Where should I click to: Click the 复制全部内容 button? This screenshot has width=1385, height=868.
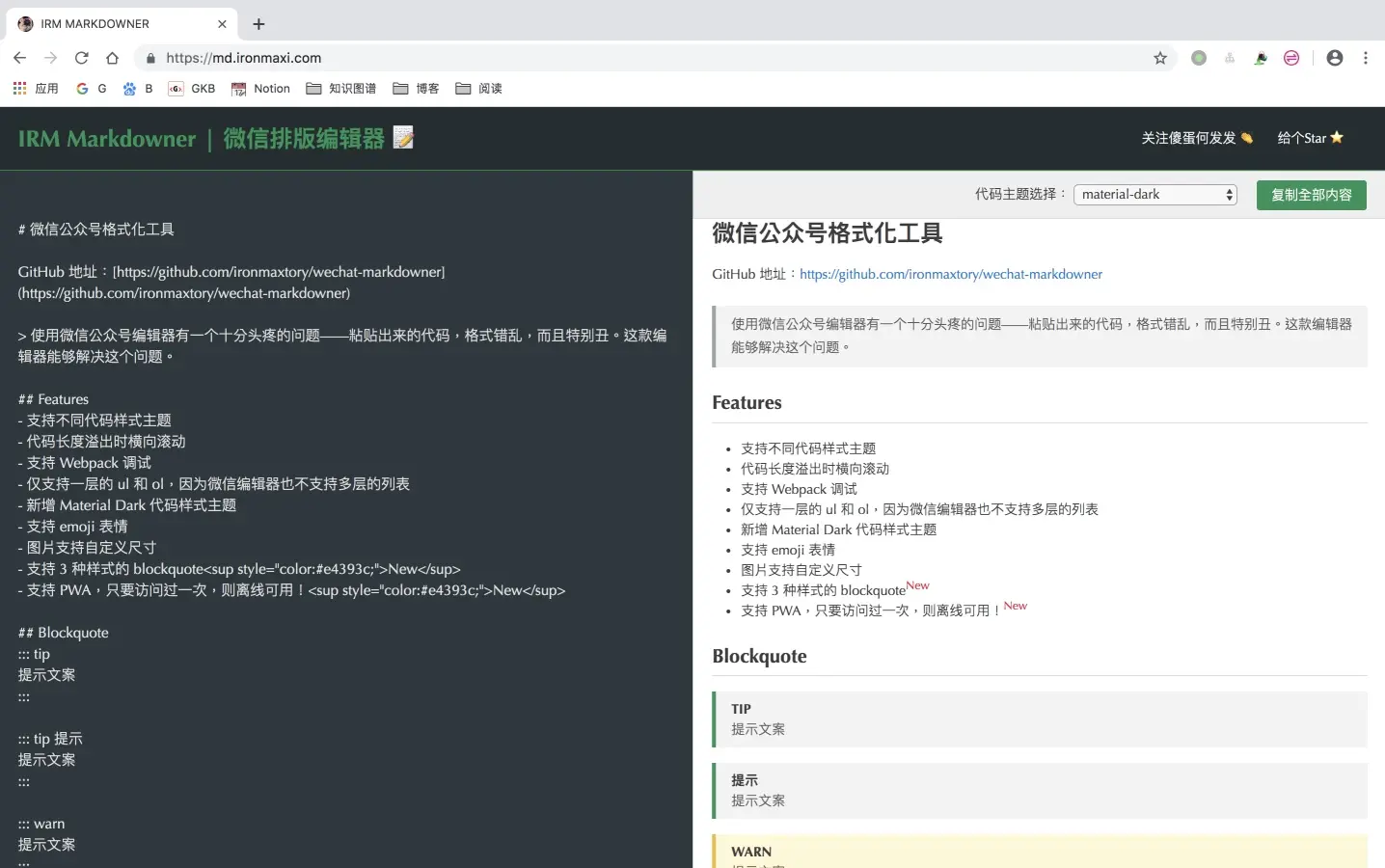pos(1311,194)
